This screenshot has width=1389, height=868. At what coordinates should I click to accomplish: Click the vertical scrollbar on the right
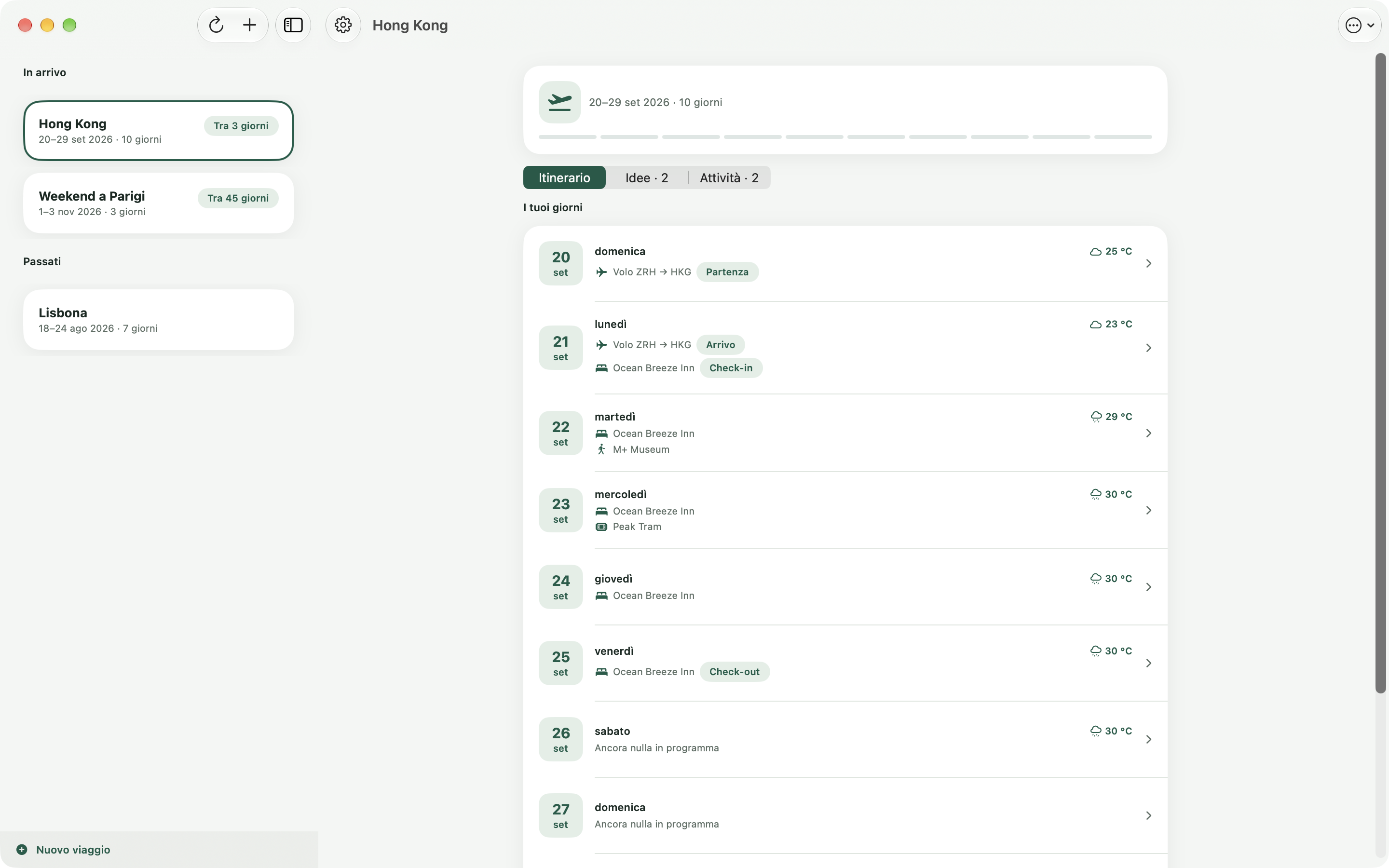pos(1380,373)
